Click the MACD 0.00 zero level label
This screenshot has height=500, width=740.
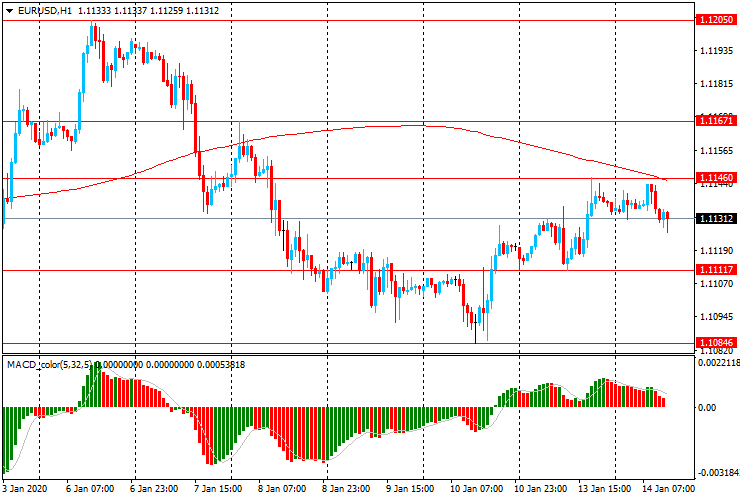tap(706, 407)
